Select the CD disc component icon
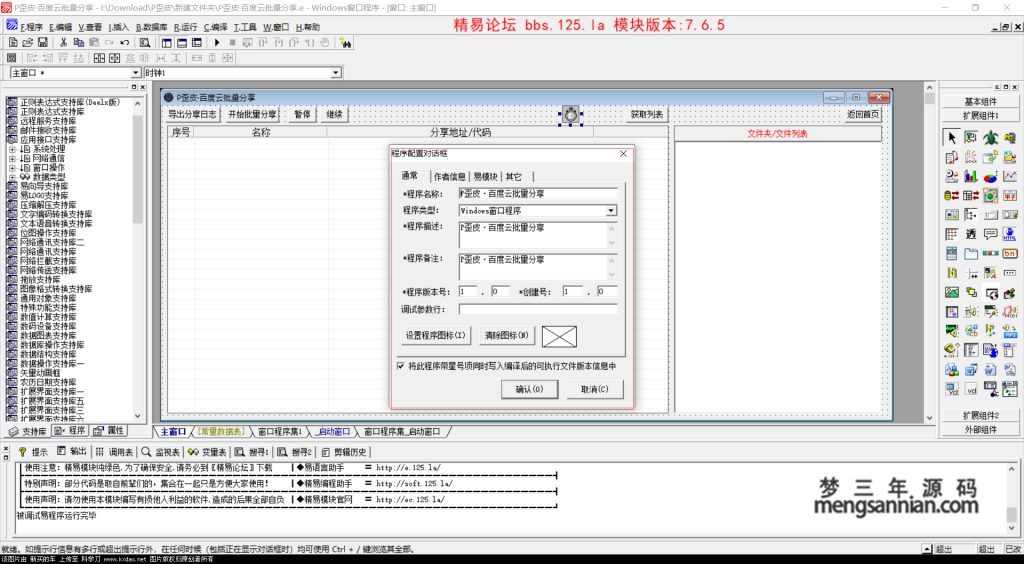This screenshot has width=1024, height=564. (971, 332)
